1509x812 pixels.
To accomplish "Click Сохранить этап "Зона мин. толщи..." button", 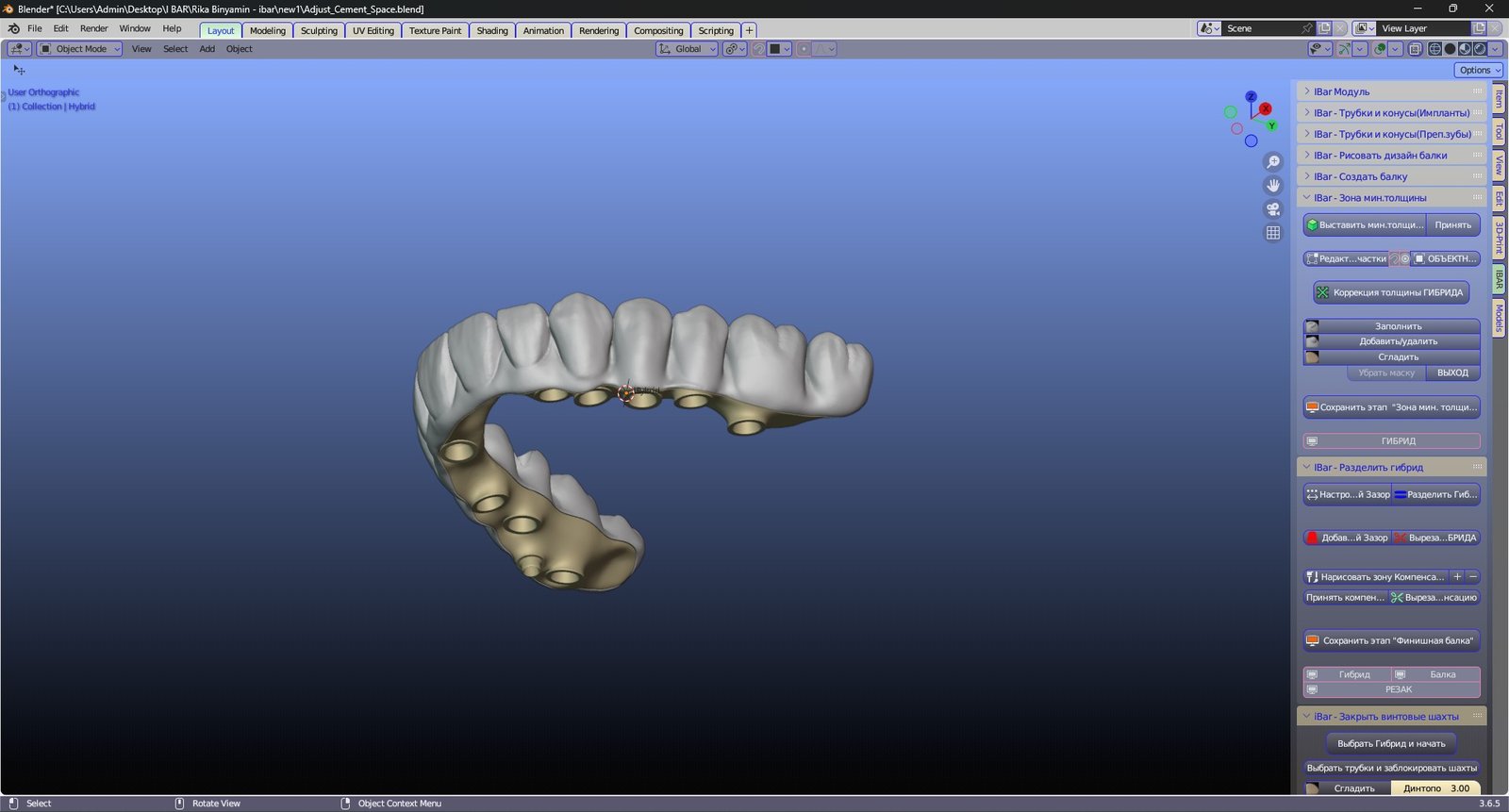I will pos(1391,407).
